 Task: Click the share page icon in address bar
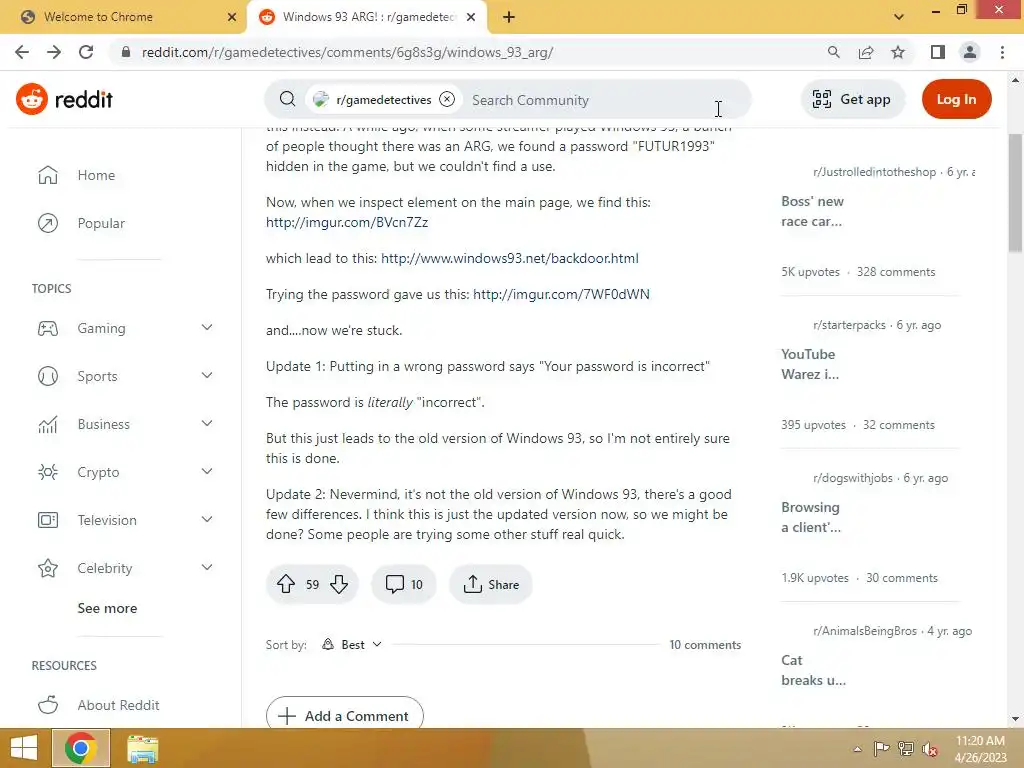tap(866, 52)
